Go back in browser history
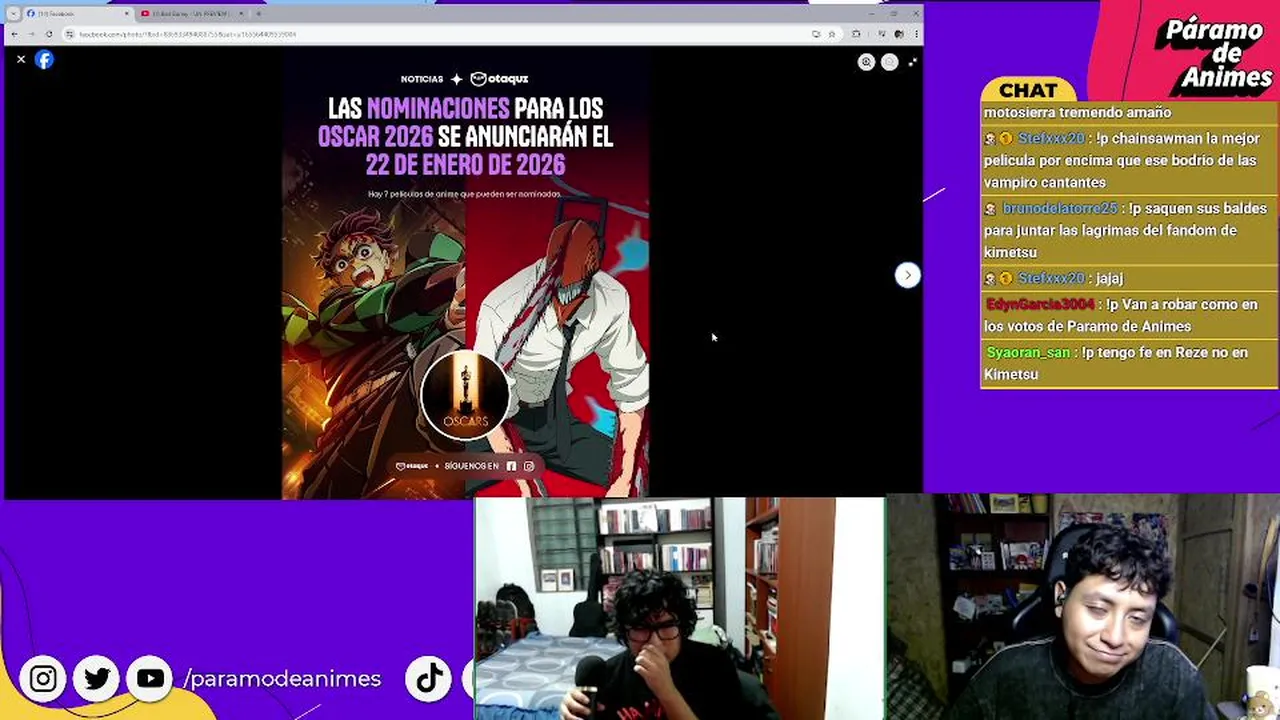1280x720 pixels. tap(14, 34)
